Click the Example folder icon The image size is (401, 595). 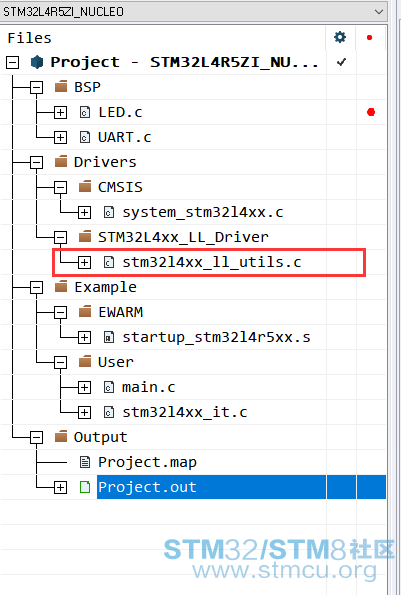pyautogui.click(x=61, y=286)
